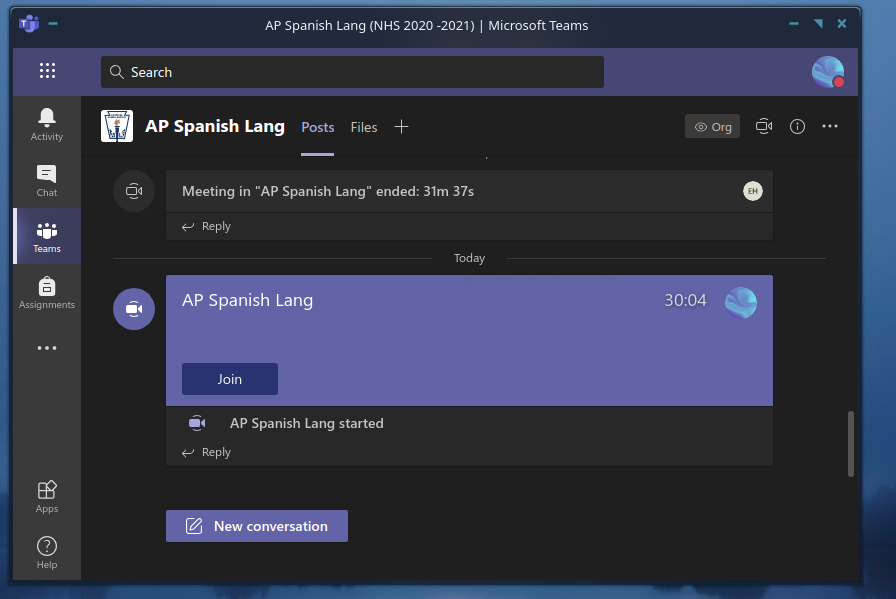The height and width of the screenshot is (599, 896).
Task: Click the active meeting camera icon beside the post
Action: (x=134, y=309)
